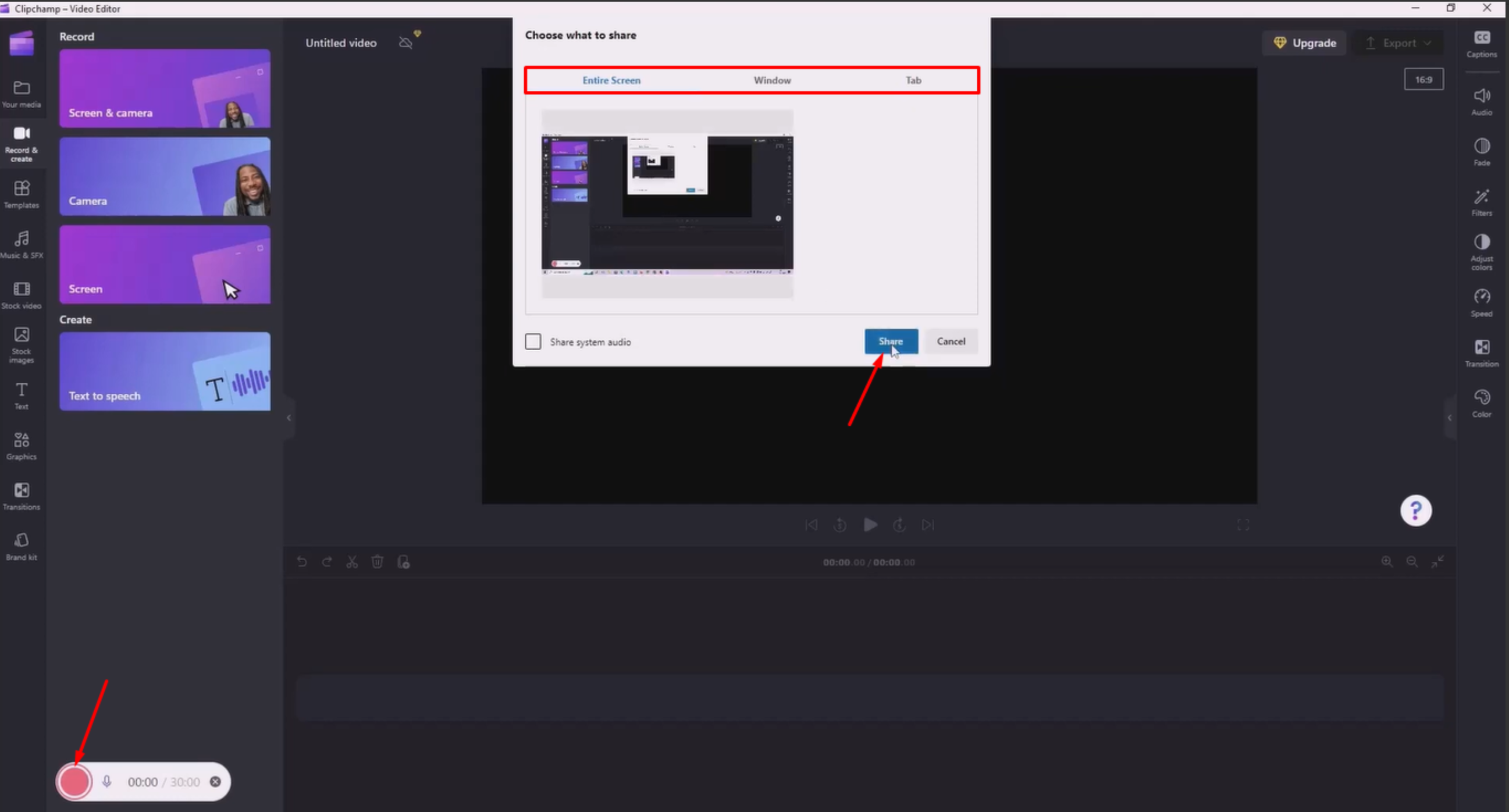Toggle the camera icon beside Untitled video
The height and width of the screenshot is (812, 1509).
(404, 42)
